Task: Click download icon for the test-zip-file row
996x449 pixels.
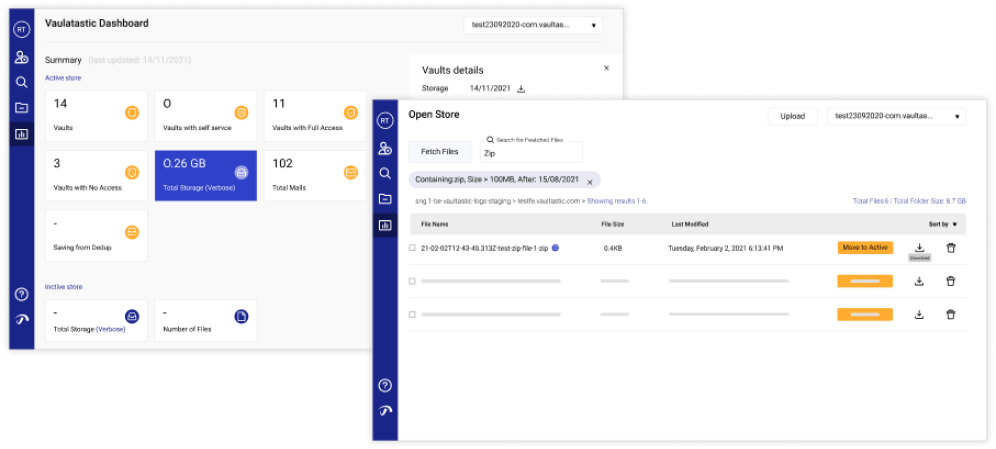Action: point(919,247)
